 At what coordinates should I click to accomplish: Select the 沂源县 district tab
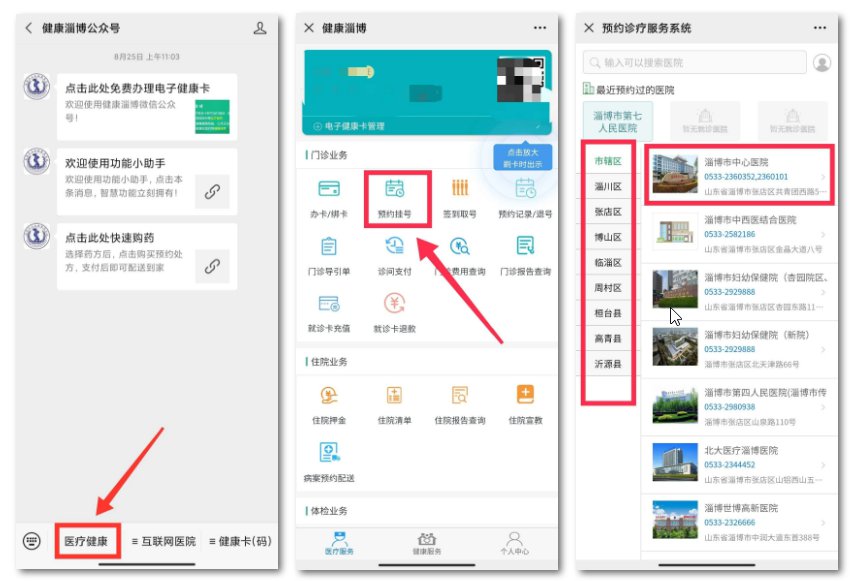608,364
